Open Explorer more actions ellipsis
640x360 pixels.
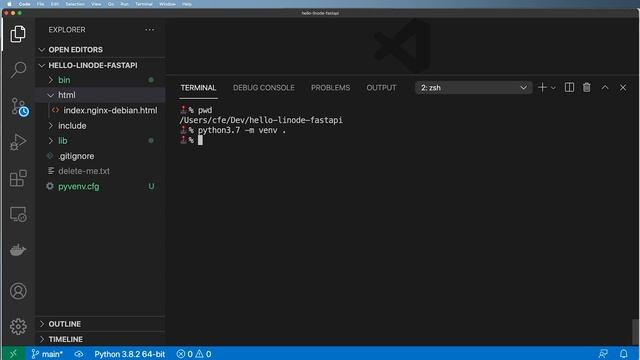click(x=150, y=30)
